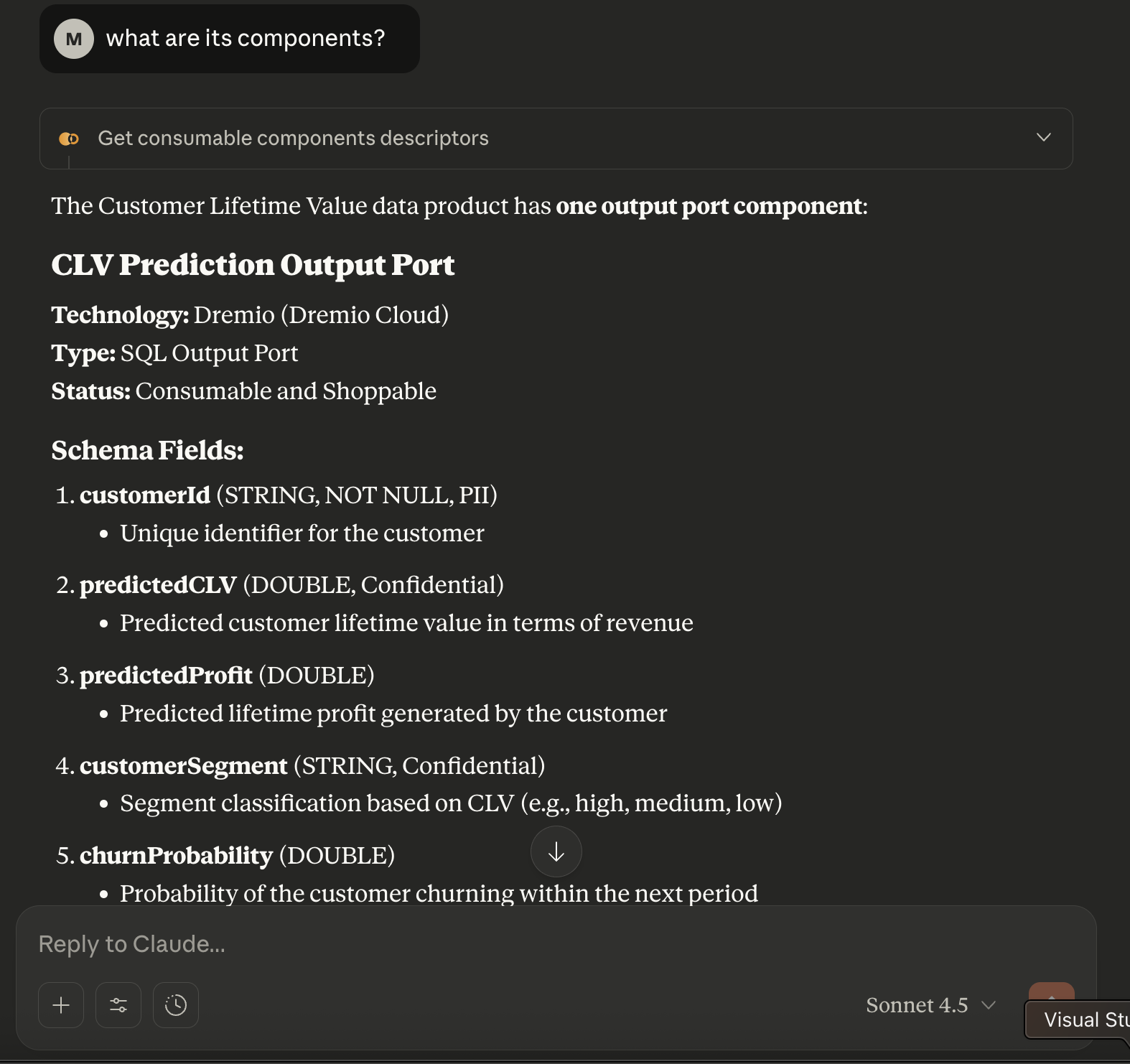Hit the send message button
The height and width of the screenshot is (1064, 1130).
1051,994
